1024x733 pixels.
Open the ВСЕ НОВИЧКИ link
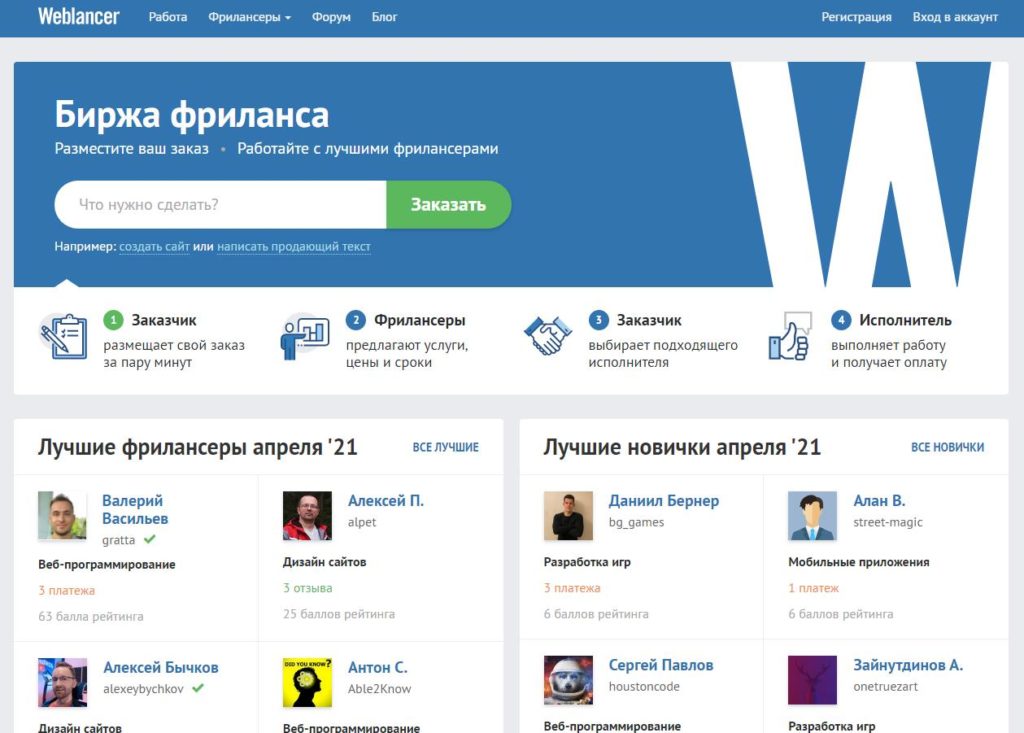(948, 447)
